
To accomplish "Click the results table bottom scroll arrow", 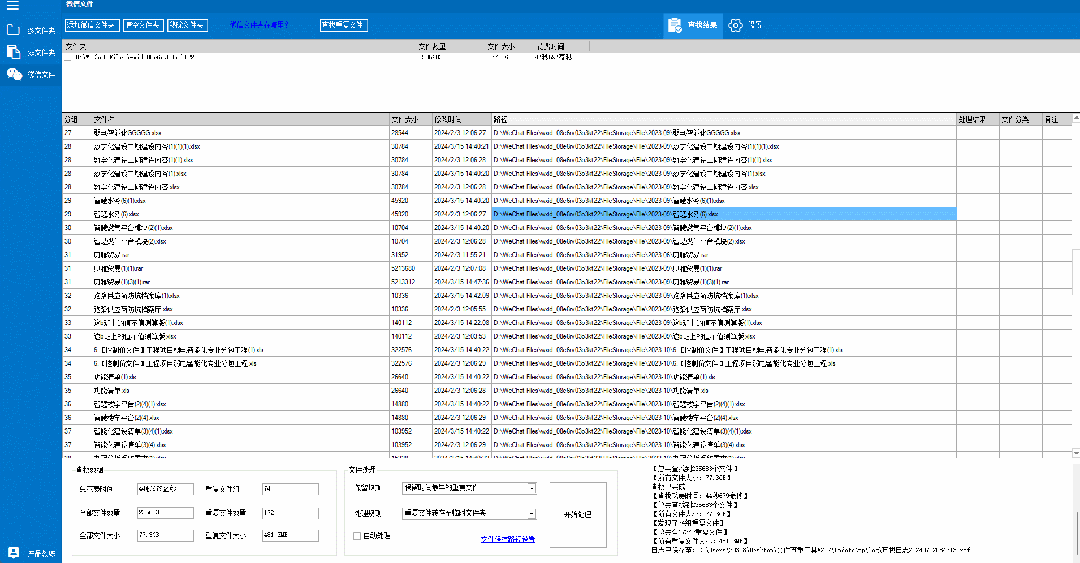I will [1076, 453].
